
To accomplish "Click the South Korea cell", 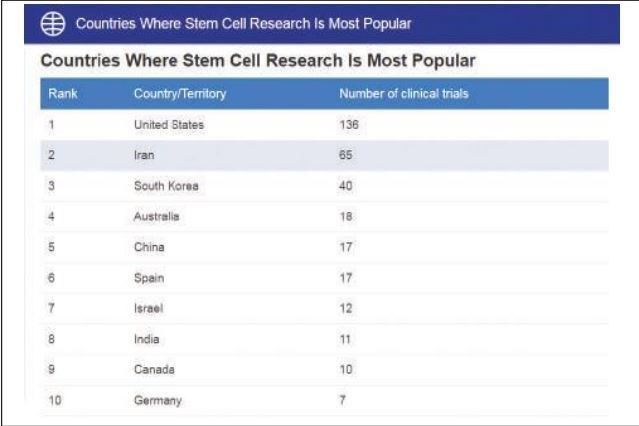I will (x=166, y=186).
